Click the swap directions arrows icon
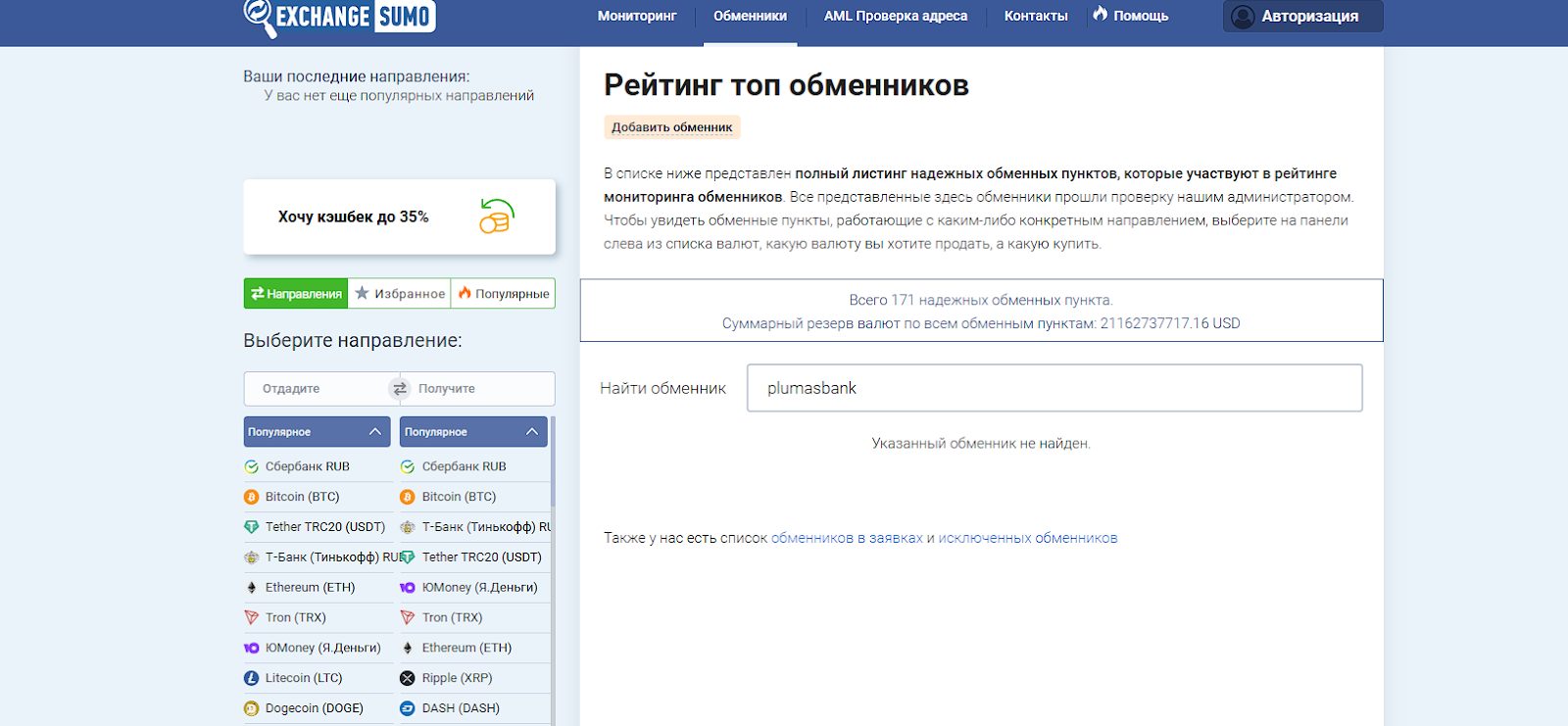Screen dimensions: 1568x726 point(399,389)
